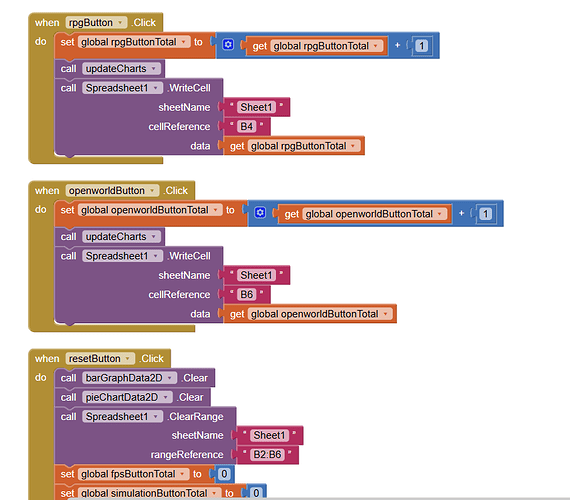This screenshot has width=570, height=500.
Task: Expand the set global rpgButtonTotal variable dropdown
Action: tap(184, 42)
